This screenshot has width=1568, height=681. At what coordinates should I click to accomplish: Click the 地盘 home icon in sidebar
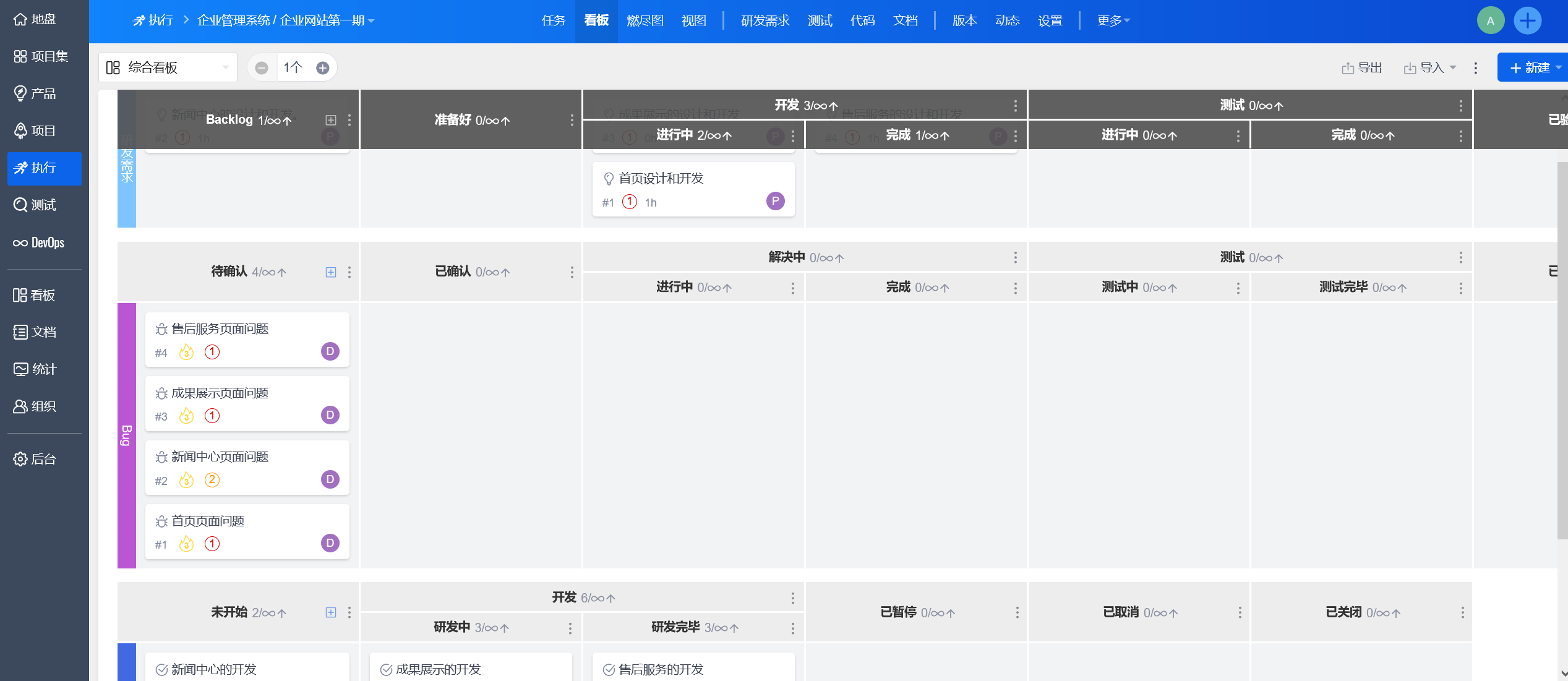click(20, 19)
